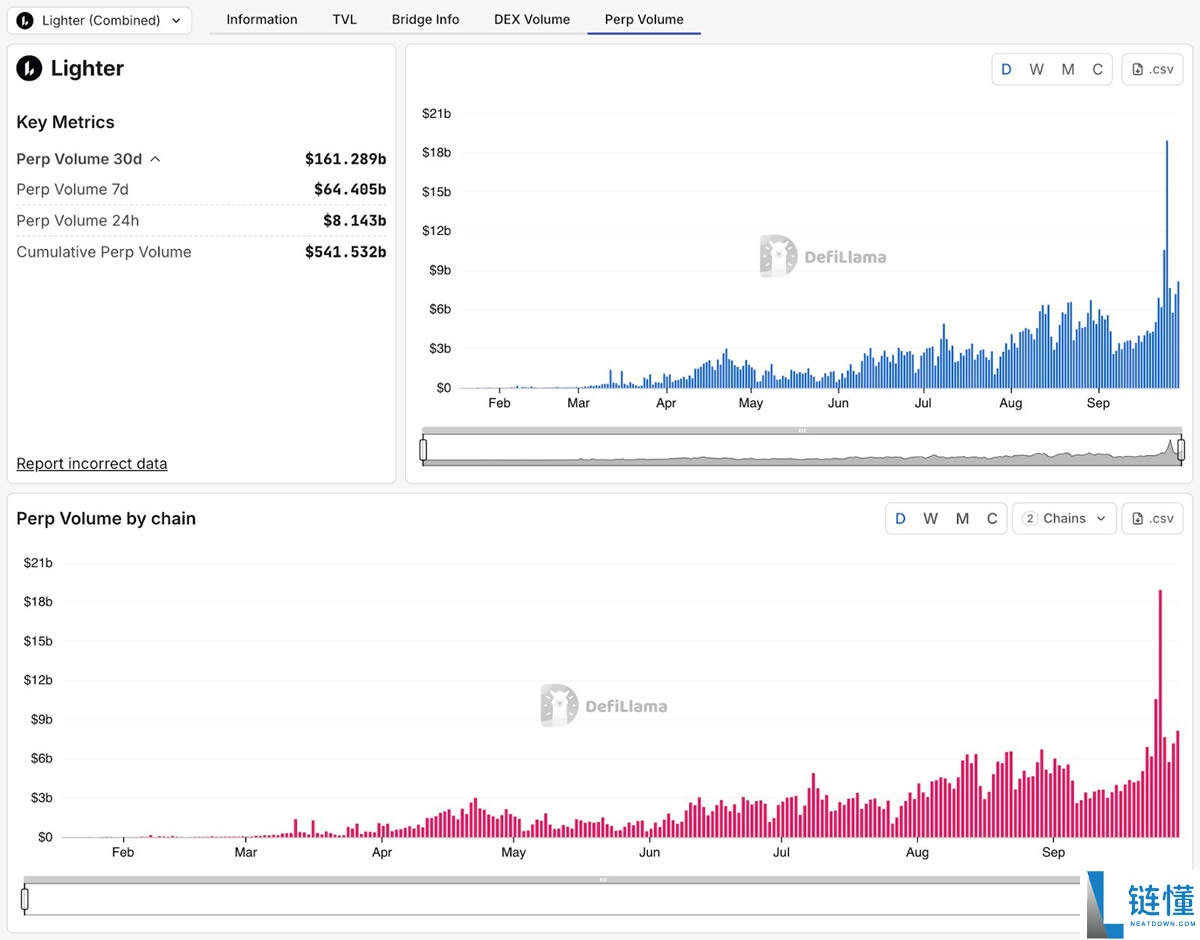Click the $541.532b value
Screen dimensions: 1200x940
click(x=345, y=252)
